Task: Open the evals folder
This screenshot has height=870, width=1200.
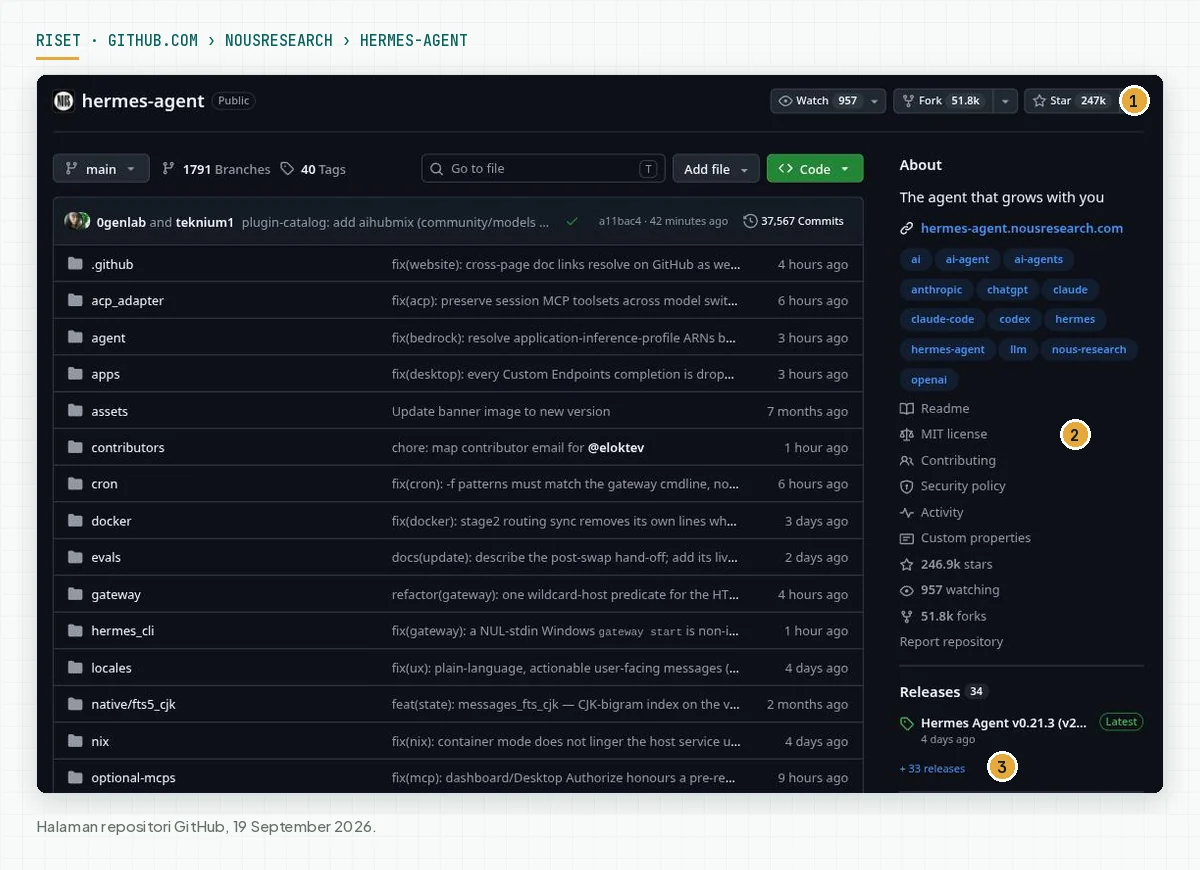Action: (x=106, y=557)
